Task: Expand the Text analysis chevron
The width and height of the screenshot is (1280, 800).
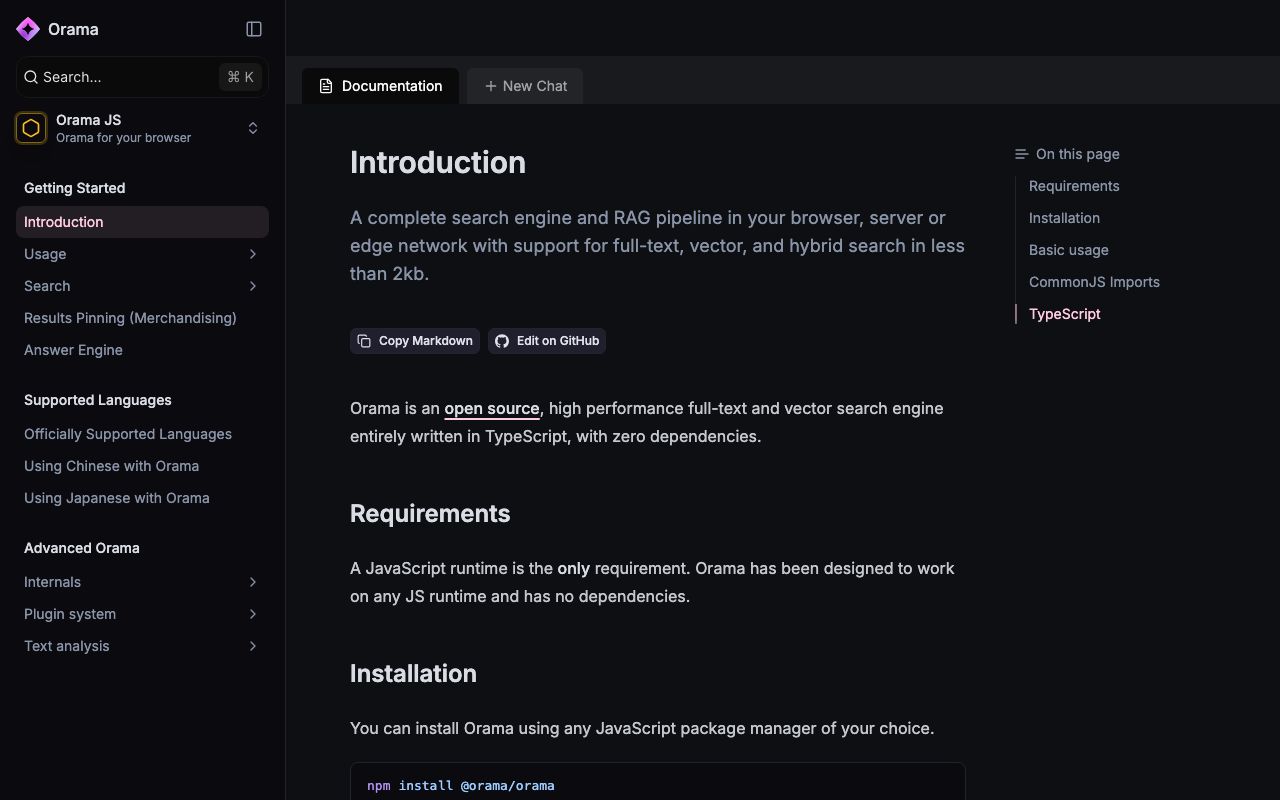Action: tap(253, 646)
